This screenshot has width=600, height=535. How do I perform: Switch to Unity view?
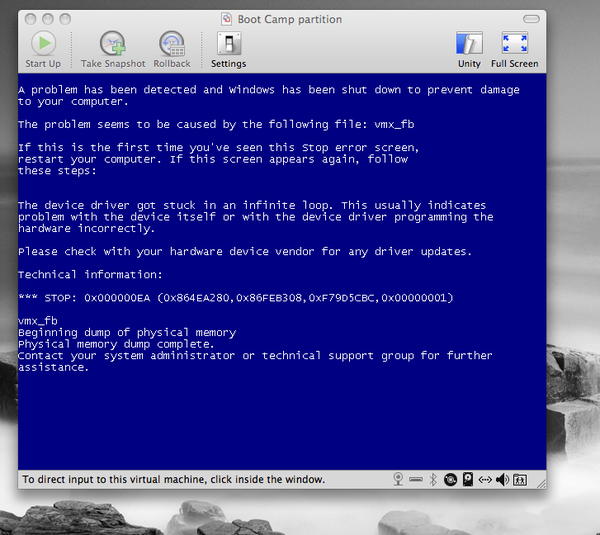469,44
